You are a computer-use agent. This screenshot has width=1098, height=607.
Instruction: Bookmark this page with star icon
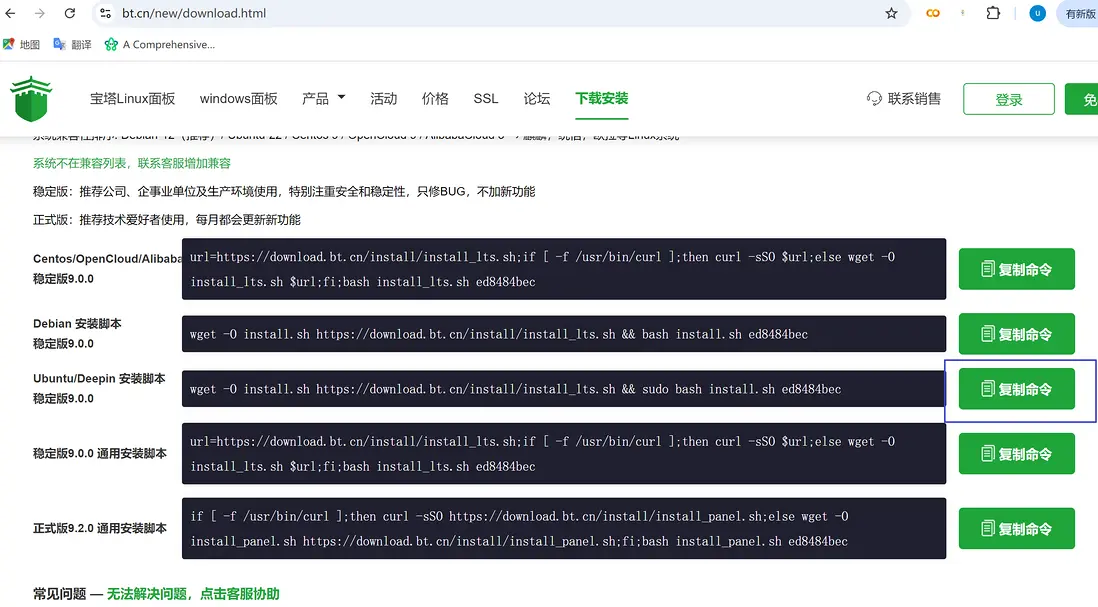tap(891, 13)
